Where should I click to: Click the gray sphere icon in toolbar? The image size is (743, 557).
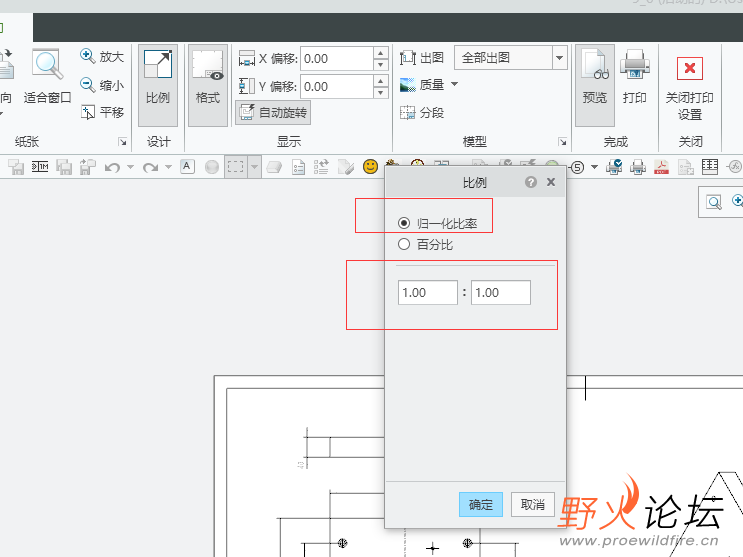point(212,167)
